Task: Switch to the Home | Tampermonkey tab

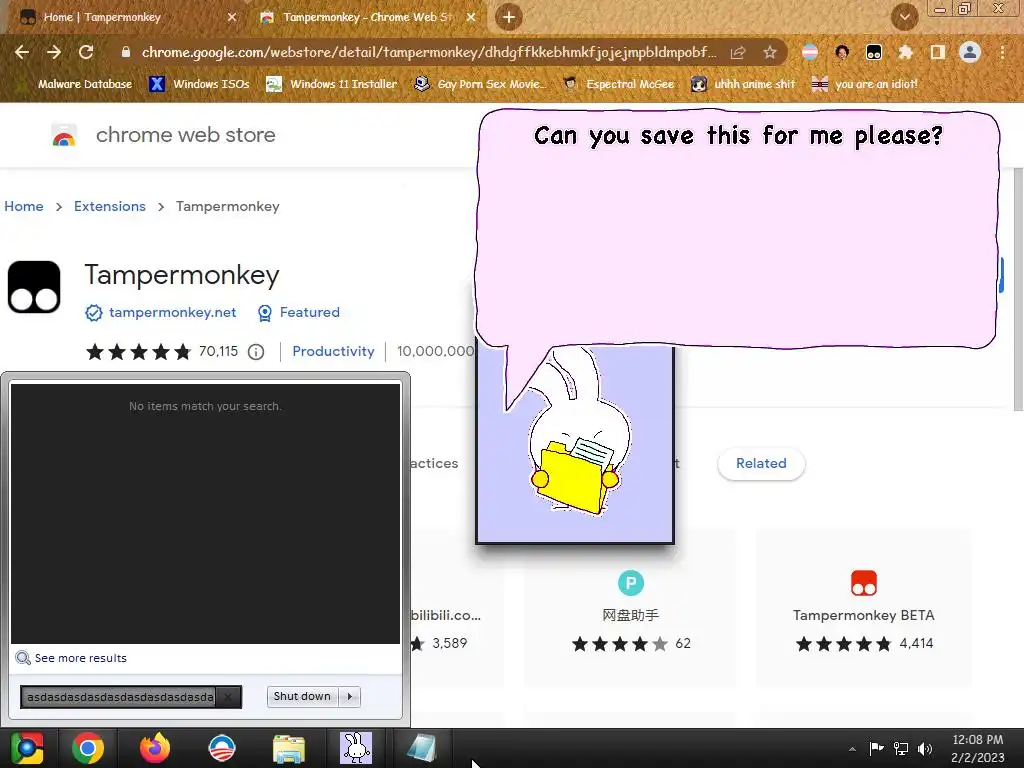Action: click(x=124, y=17)
